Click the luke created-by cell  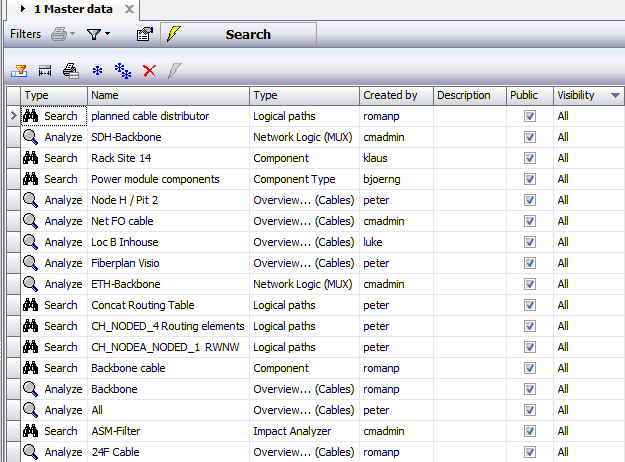coord(396,242)
